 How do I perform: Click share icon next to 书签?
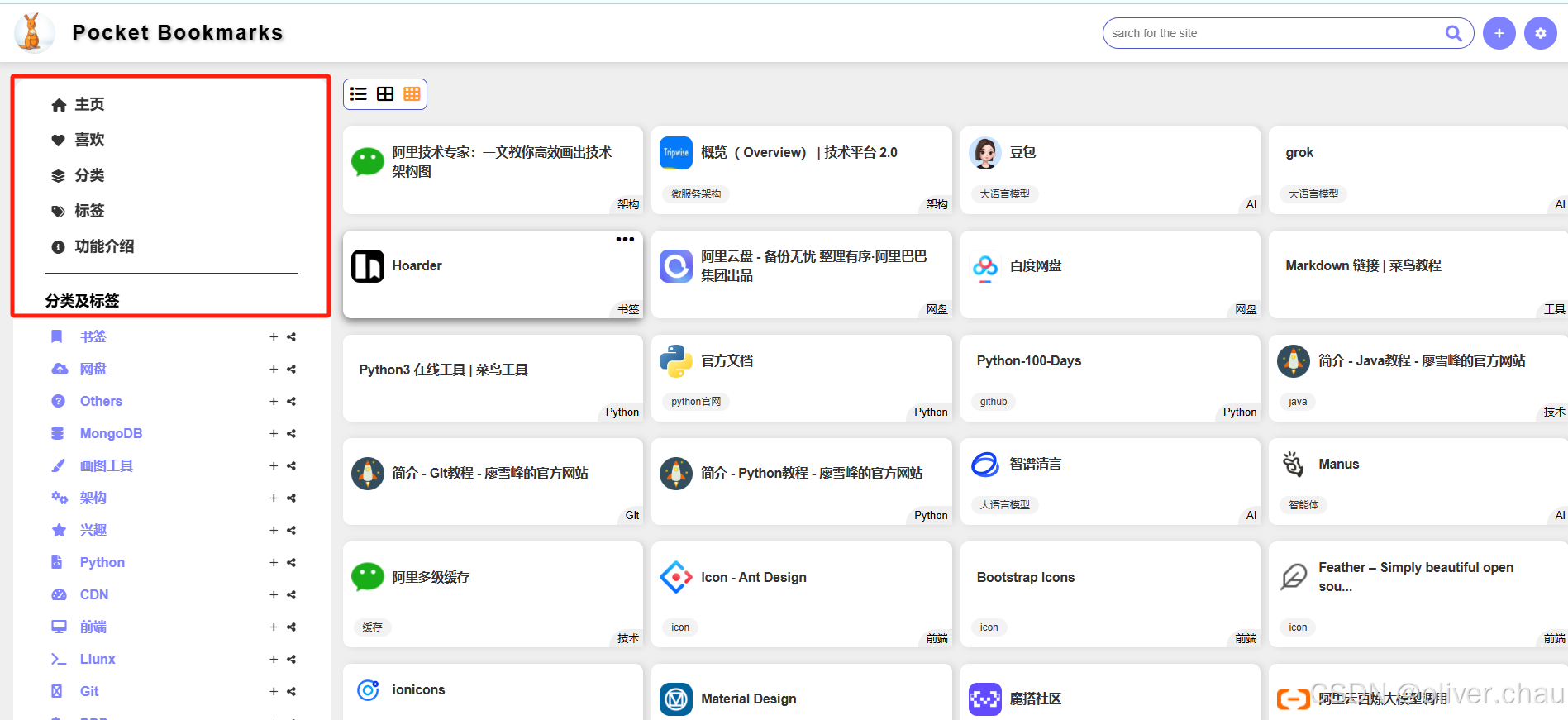point(291,336)
